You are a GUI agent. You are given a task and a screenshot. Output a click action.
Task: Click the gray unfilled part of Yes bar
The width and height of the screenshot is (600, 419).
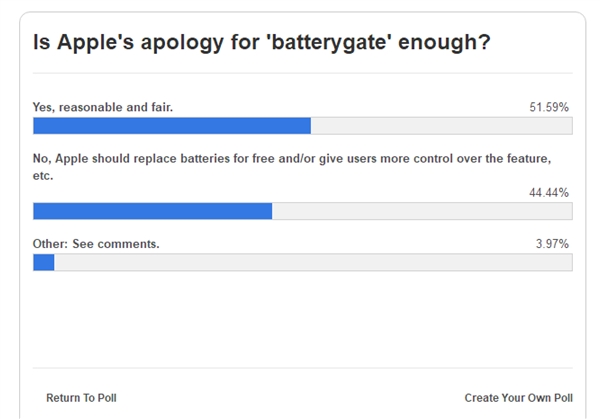click(x=440, y=126)
